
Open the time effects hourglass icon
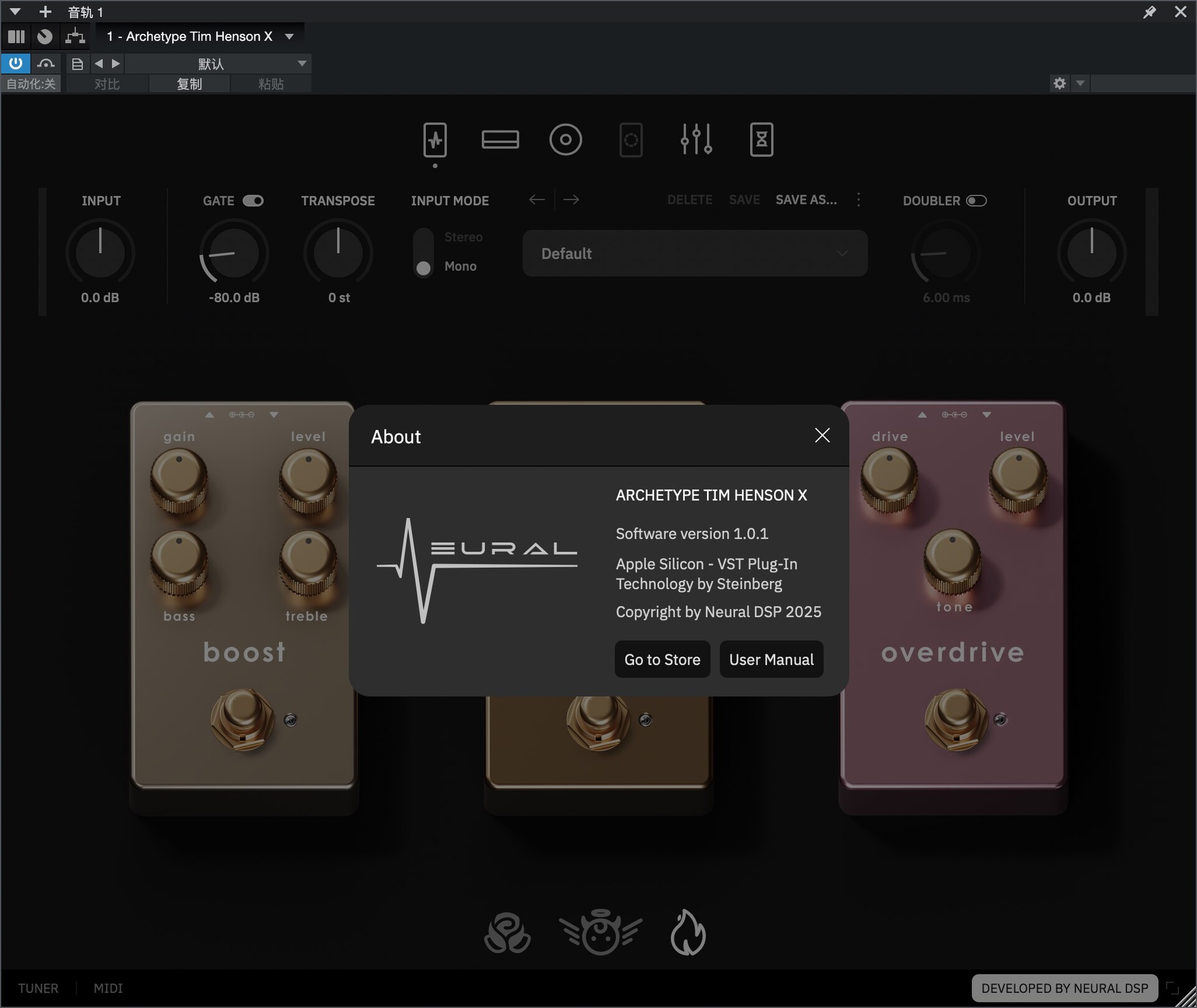coord(761,140)
